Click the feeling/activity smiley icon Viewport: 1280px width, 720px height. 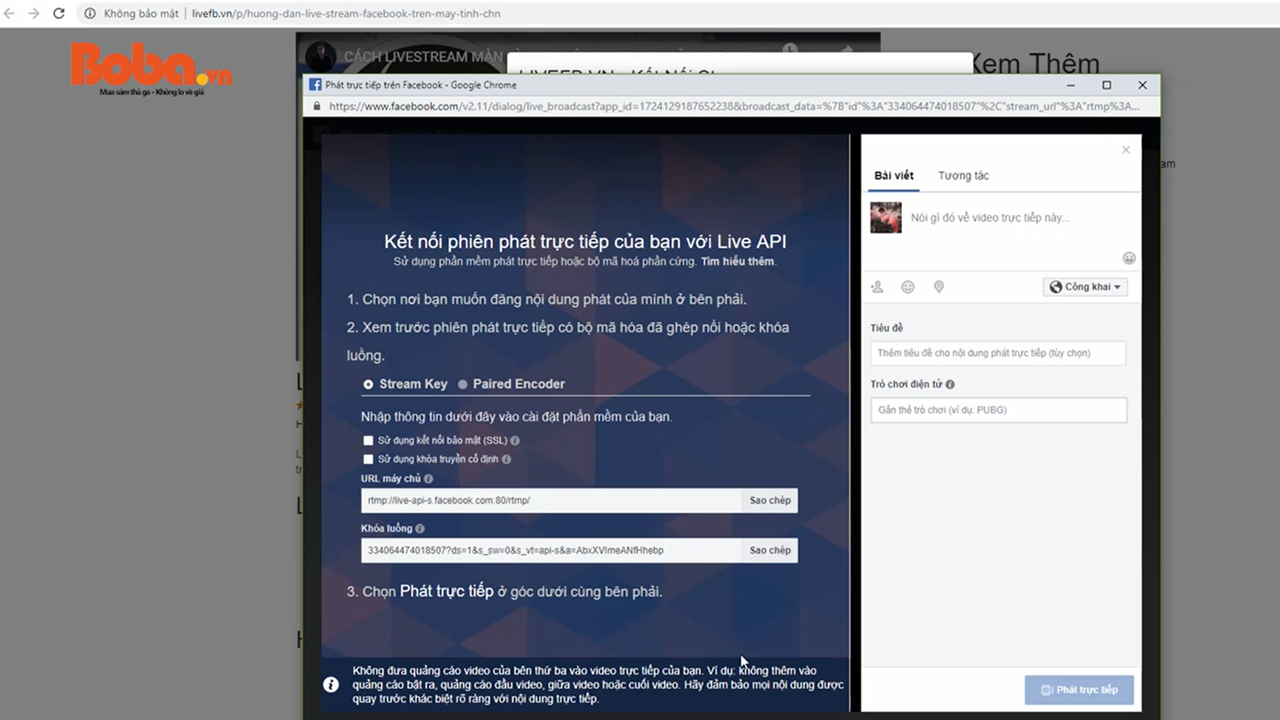[908, 287]
